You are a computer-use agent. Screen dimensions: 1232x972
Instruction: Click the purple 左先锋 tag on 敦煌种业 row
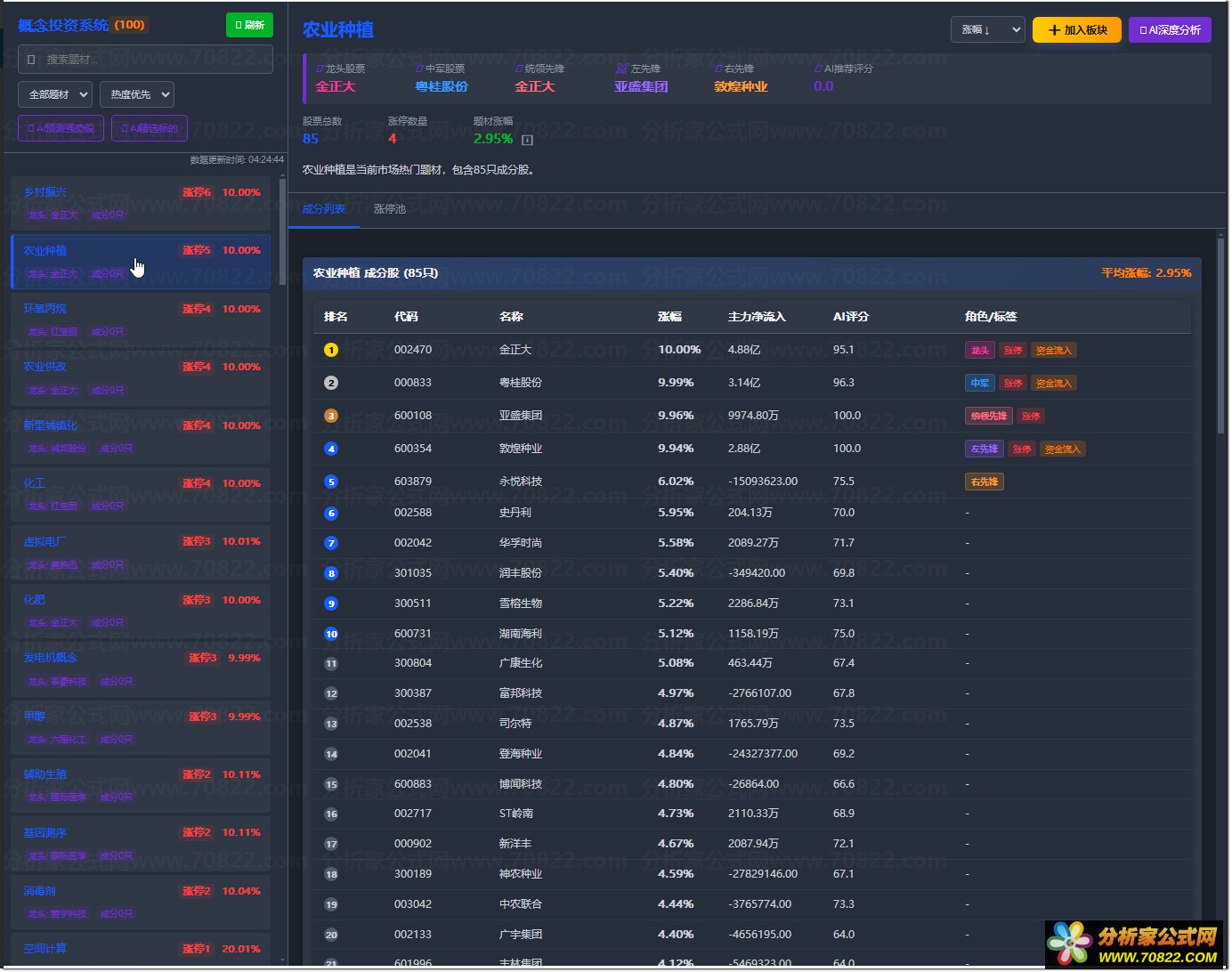pos(984,450)
